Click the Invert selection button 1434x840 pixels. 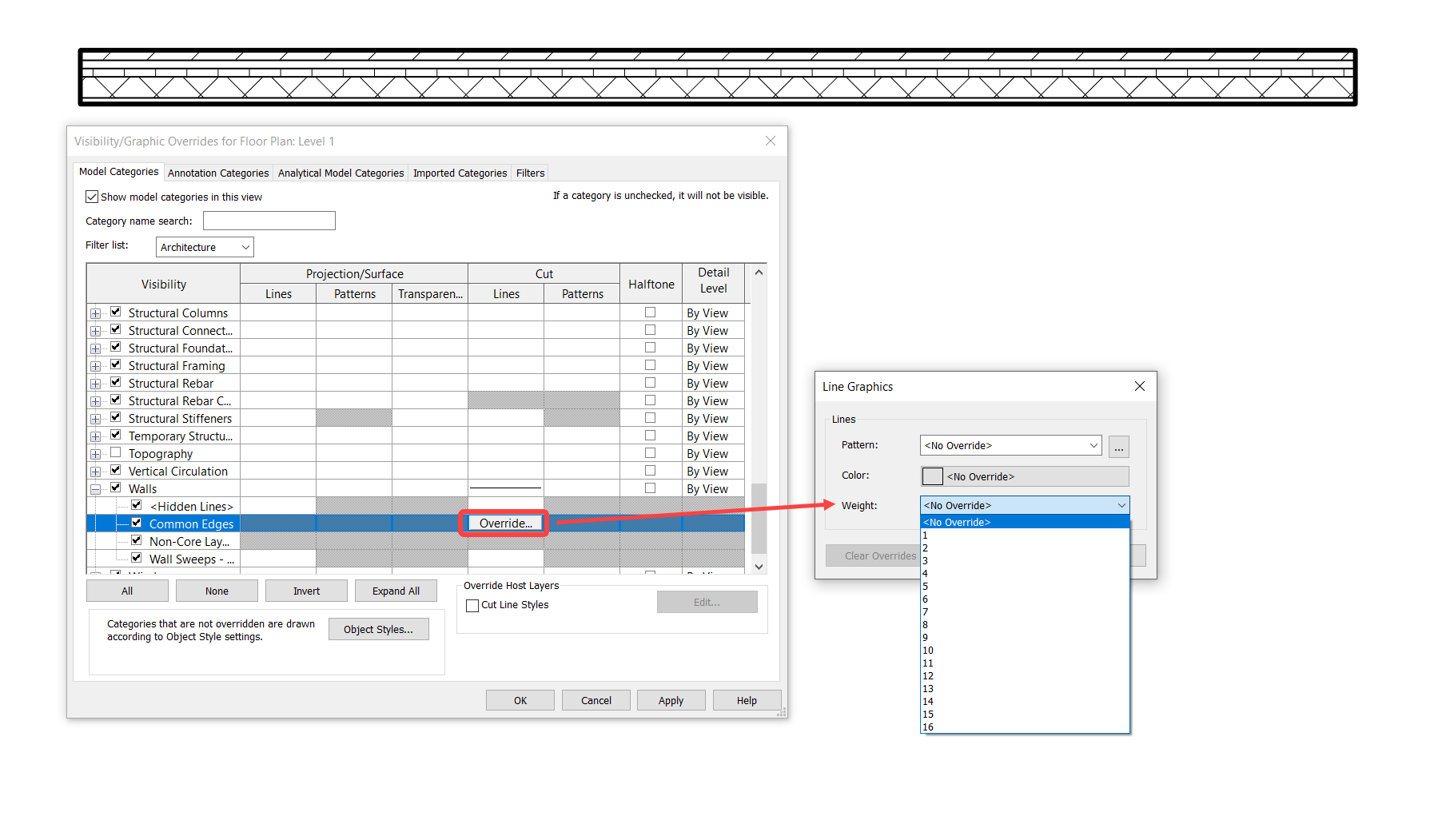pyautogui.click(x=306, y=591)
